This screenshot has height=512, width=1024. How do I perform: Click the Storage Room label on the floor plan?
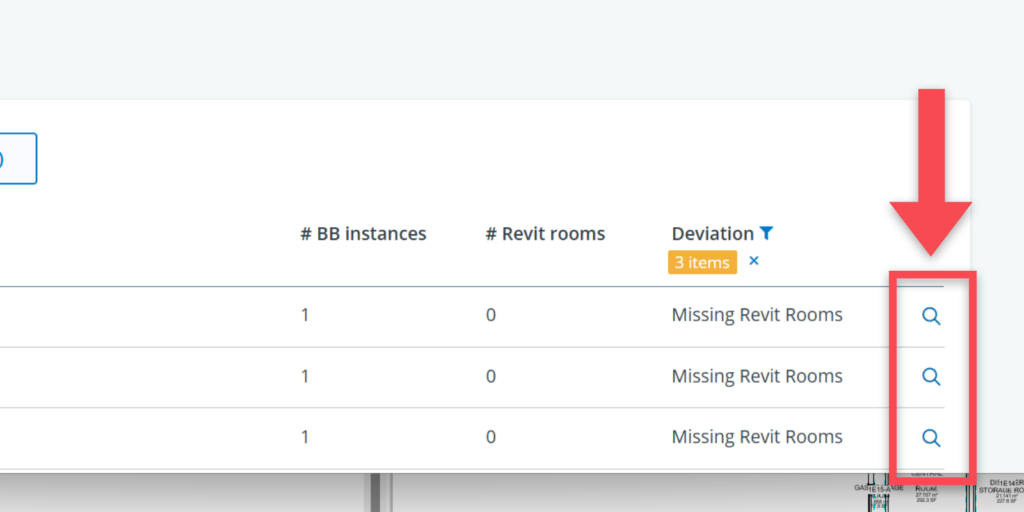1000,490
